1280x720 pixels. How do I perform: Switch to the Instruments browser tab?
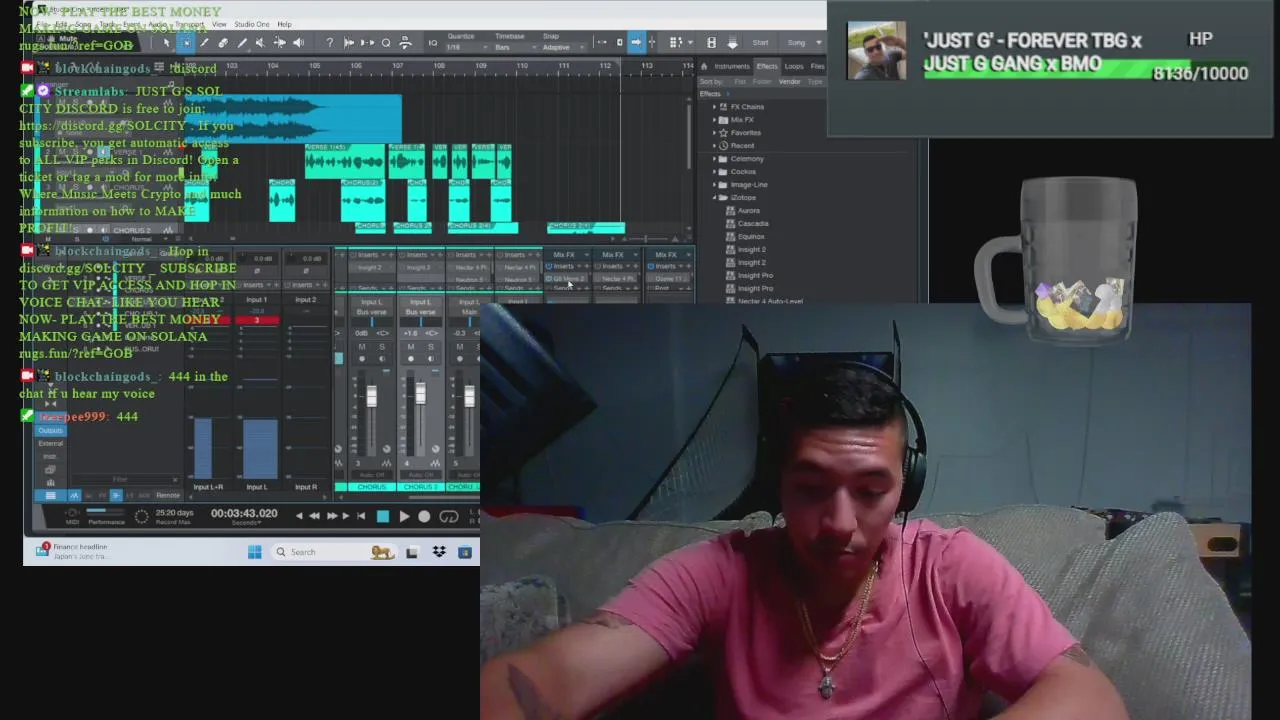(731, 66)
